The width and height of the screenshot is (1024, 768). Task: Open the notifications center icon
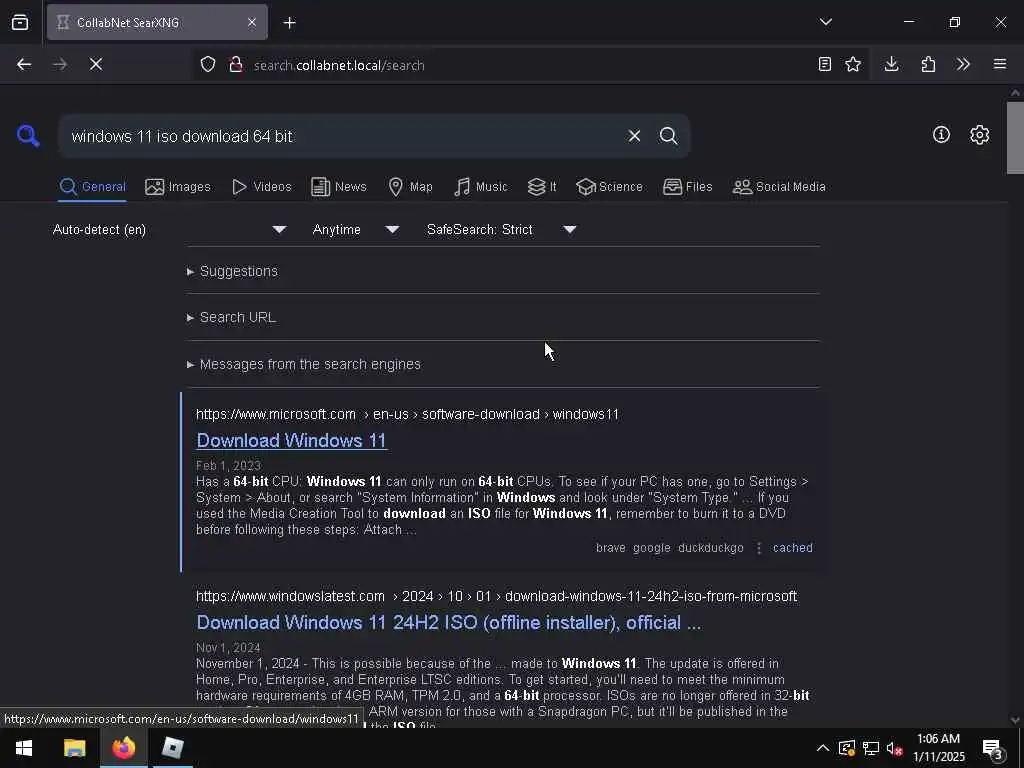(x=993, y=749)
